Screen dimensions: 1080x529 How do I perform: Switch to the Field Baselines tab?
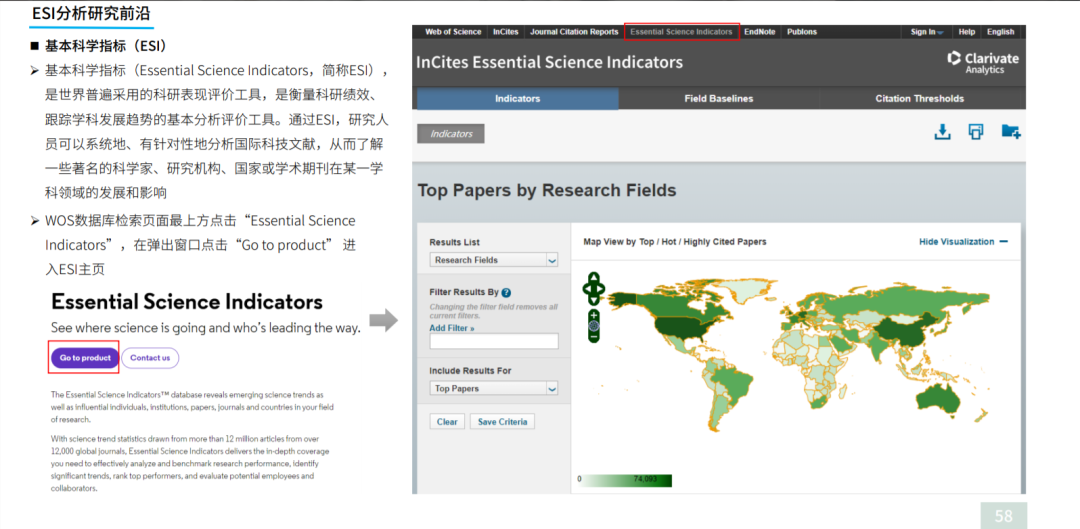718,99
